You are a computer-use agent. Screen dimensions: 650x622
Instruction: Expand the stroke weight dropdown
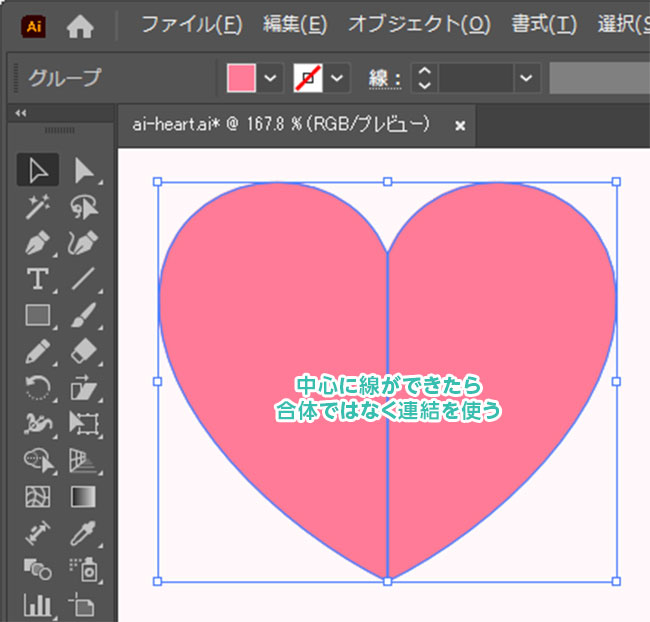(528, 77)
